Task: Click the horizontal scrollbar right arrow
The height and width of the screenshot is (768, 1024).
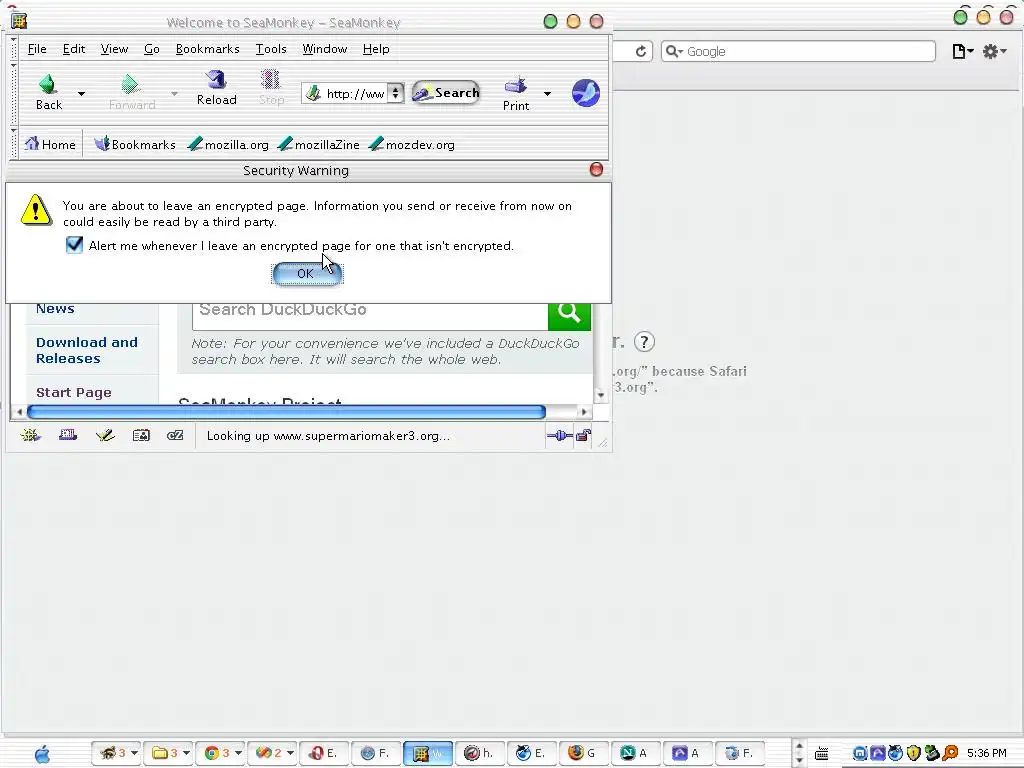Action: [584, 412]
